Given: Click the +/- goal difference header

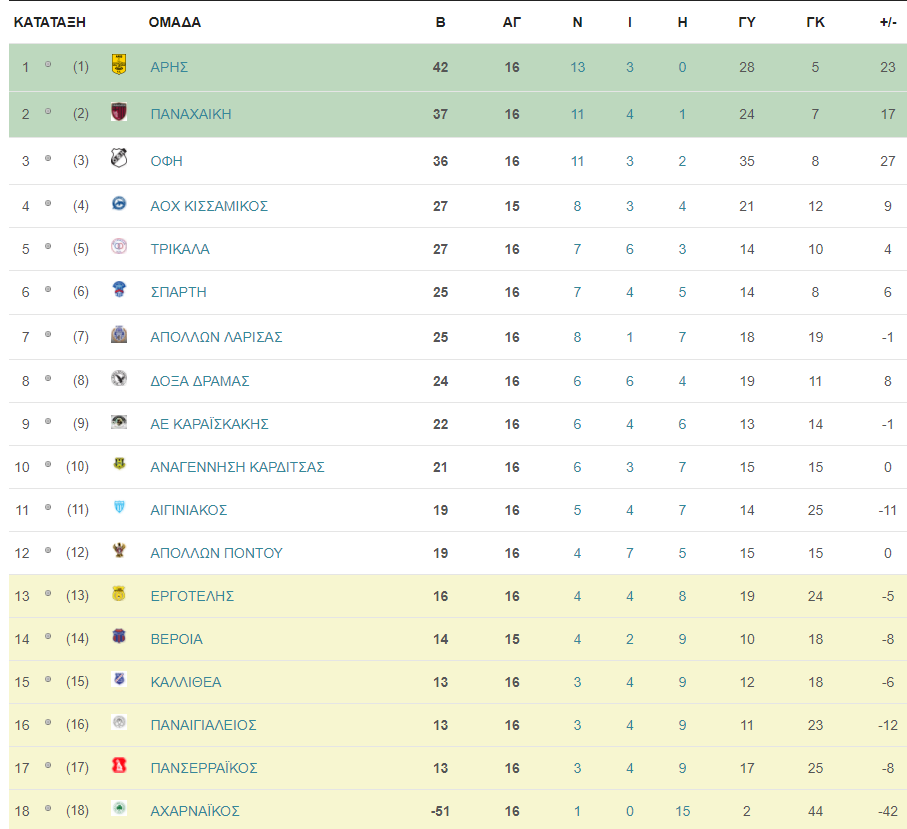Looking at the screenshot, I should coord(888,23).
